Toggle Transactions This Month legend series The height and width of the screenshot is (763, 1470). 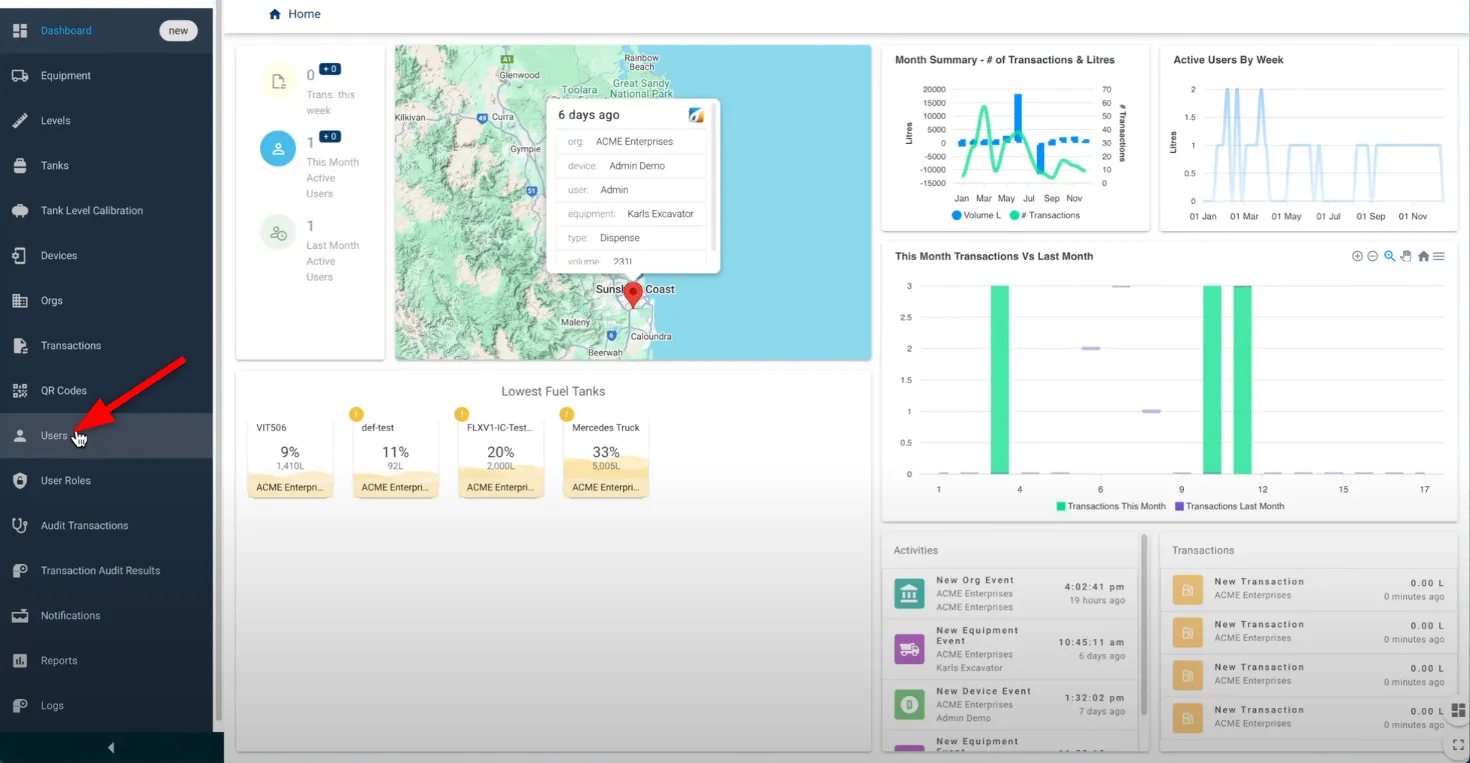1111,506
